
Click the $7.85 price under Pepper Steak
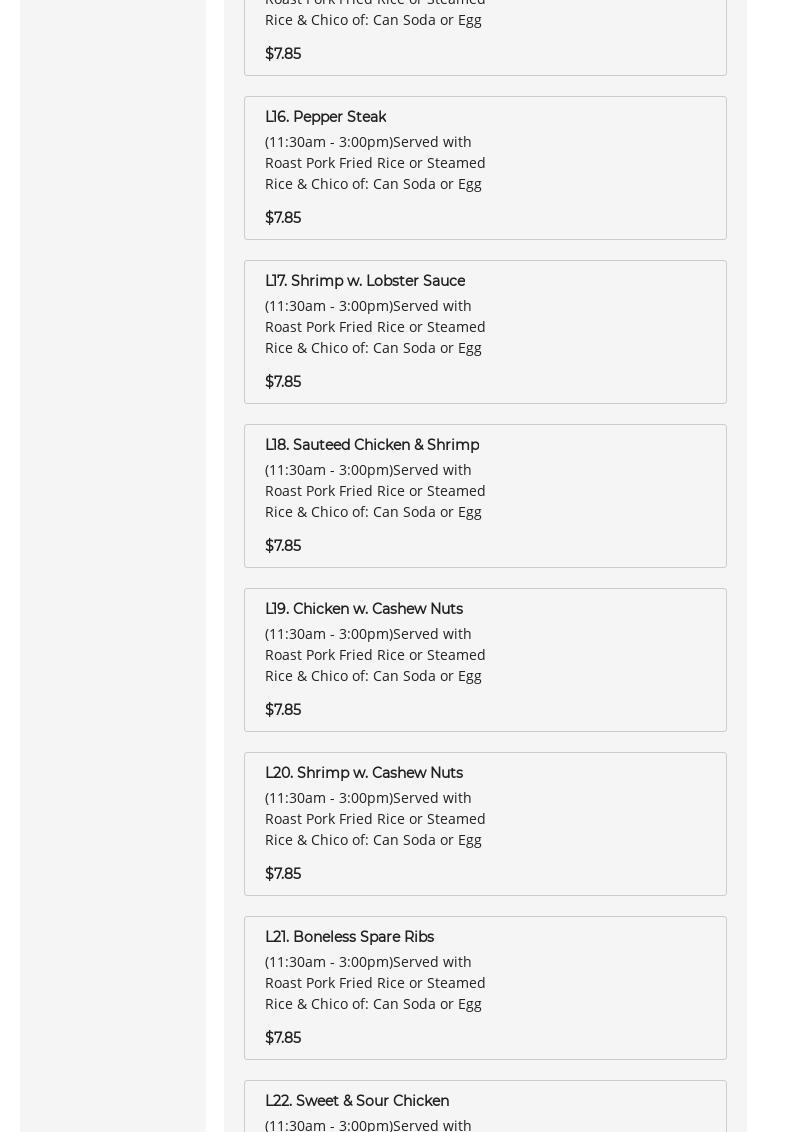(x=283, y=218)
